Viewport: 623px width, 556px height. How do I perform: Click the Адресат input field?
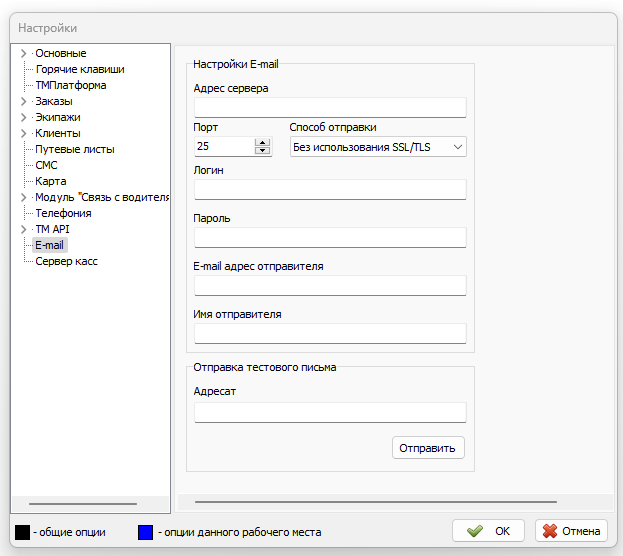point(330,413)
